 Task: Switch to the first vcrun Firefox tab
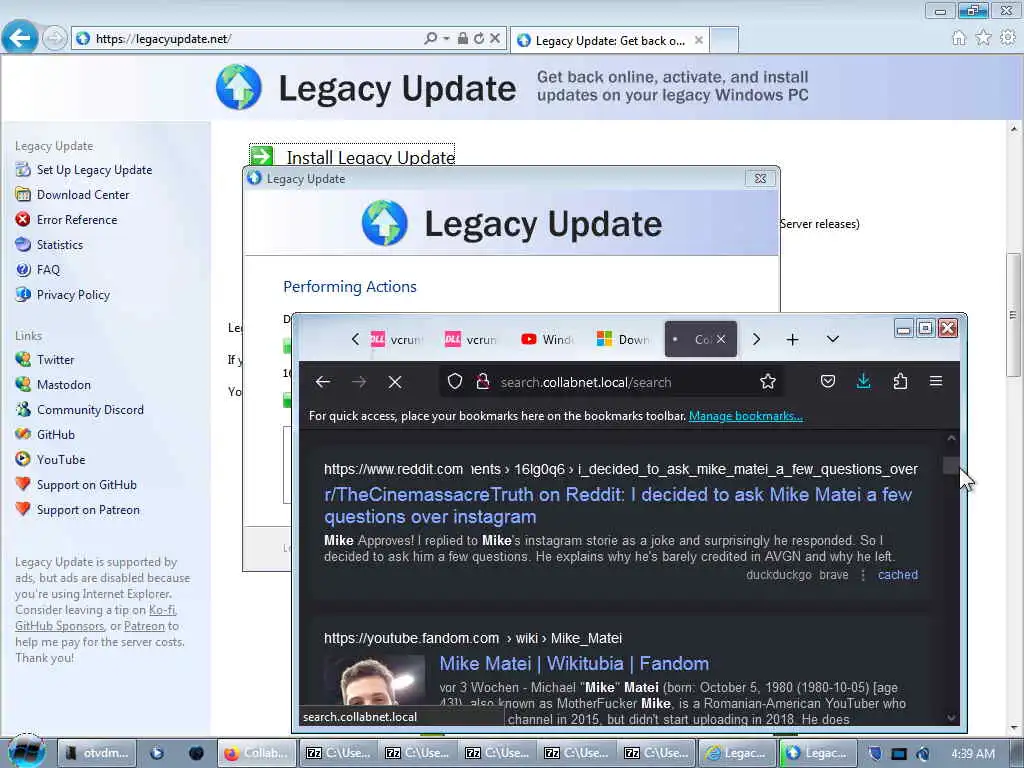397,340
